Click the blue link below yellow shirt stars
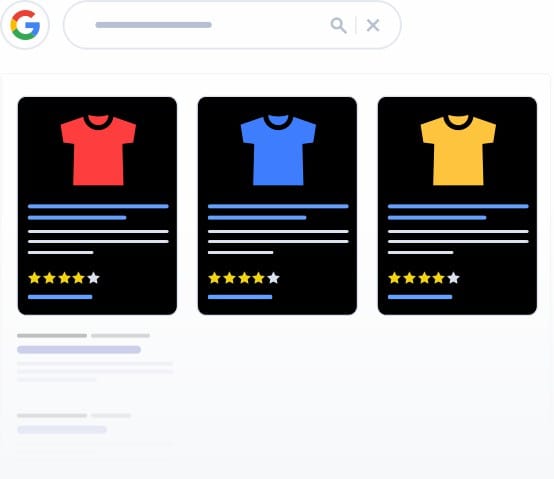The width and height of the screenshot is (554, 479). (x=420, y=297)
